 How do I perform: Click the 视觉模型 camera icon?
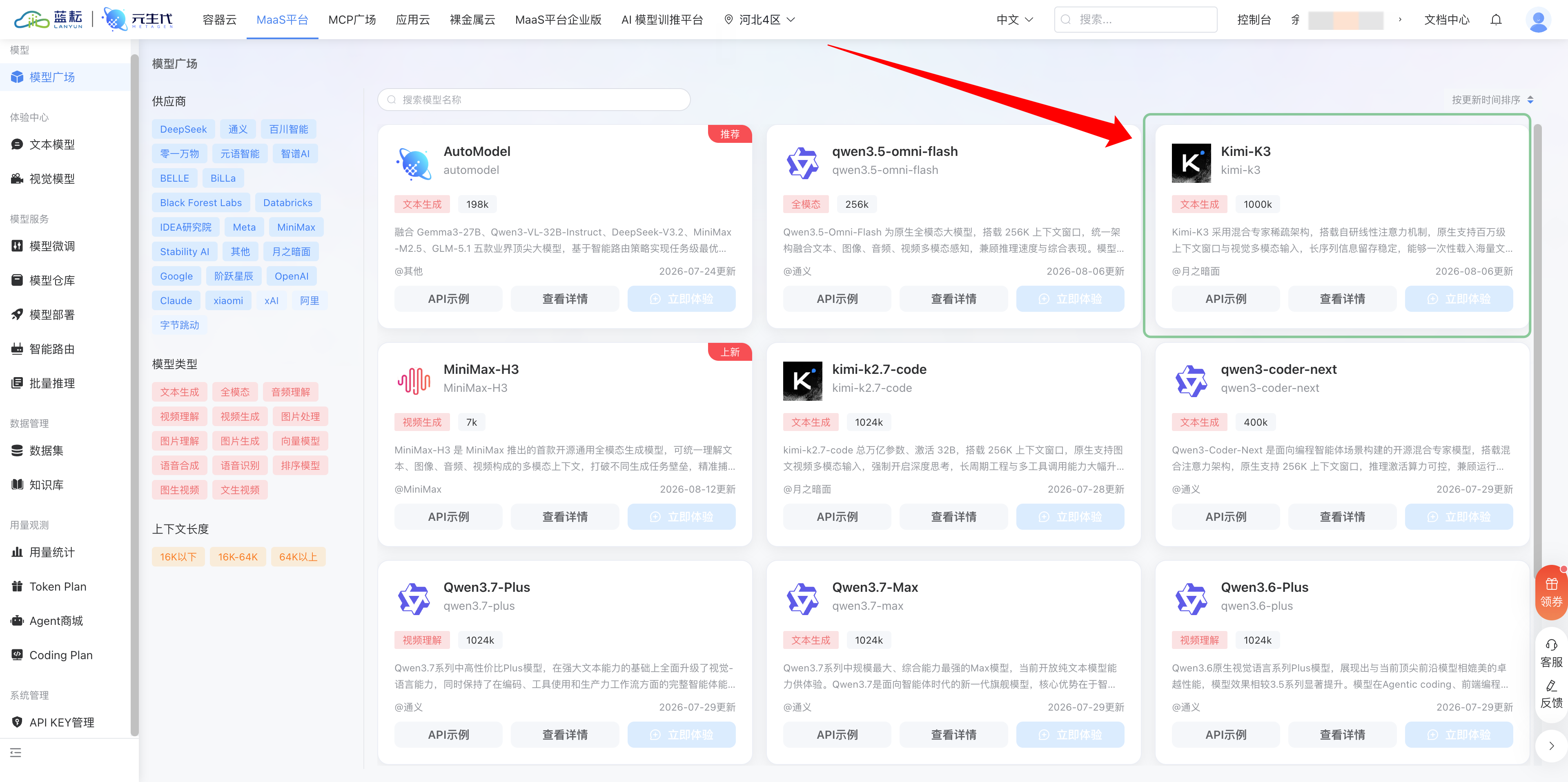coord(17,178)
